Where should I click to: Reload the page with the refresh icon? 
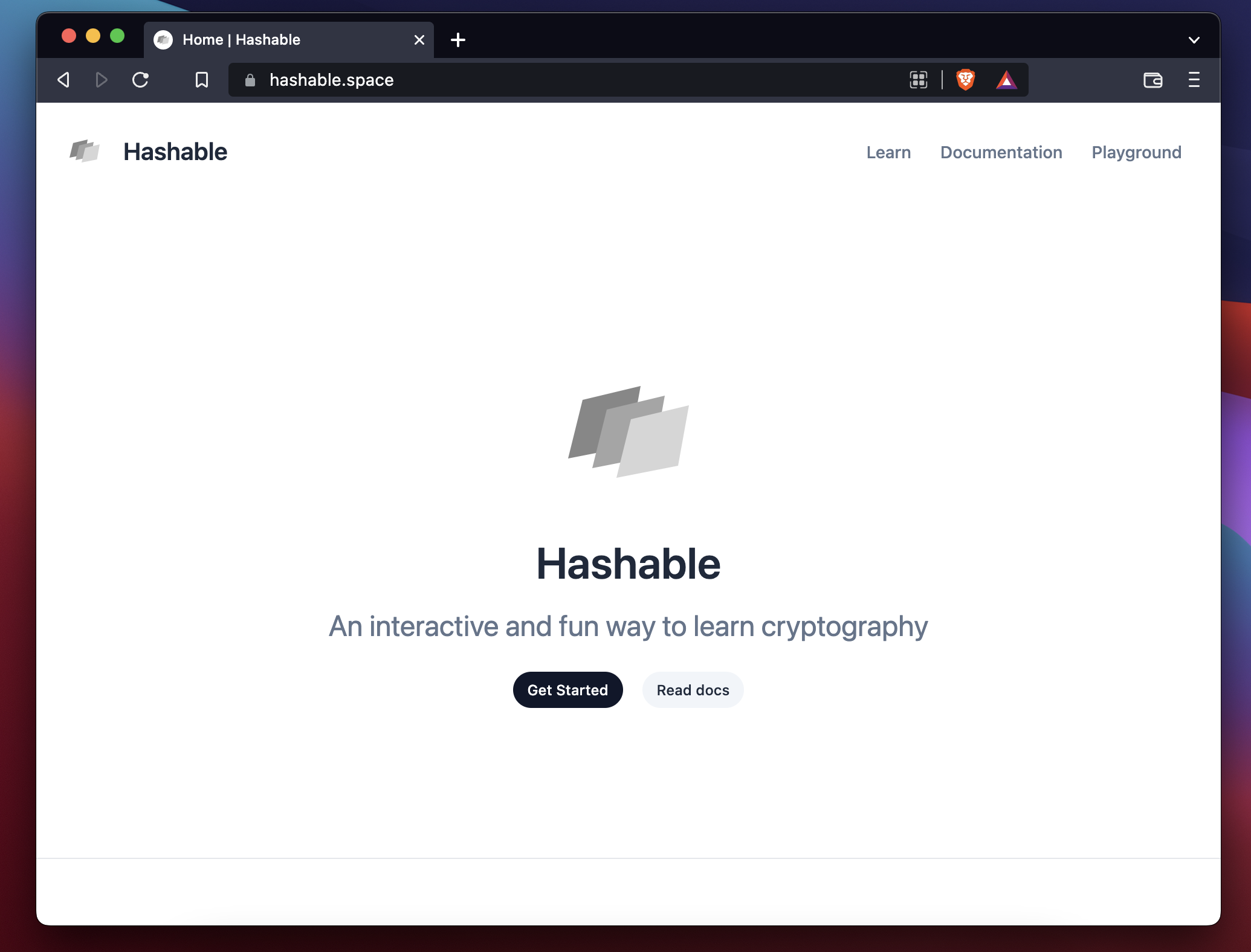[140, 80]
